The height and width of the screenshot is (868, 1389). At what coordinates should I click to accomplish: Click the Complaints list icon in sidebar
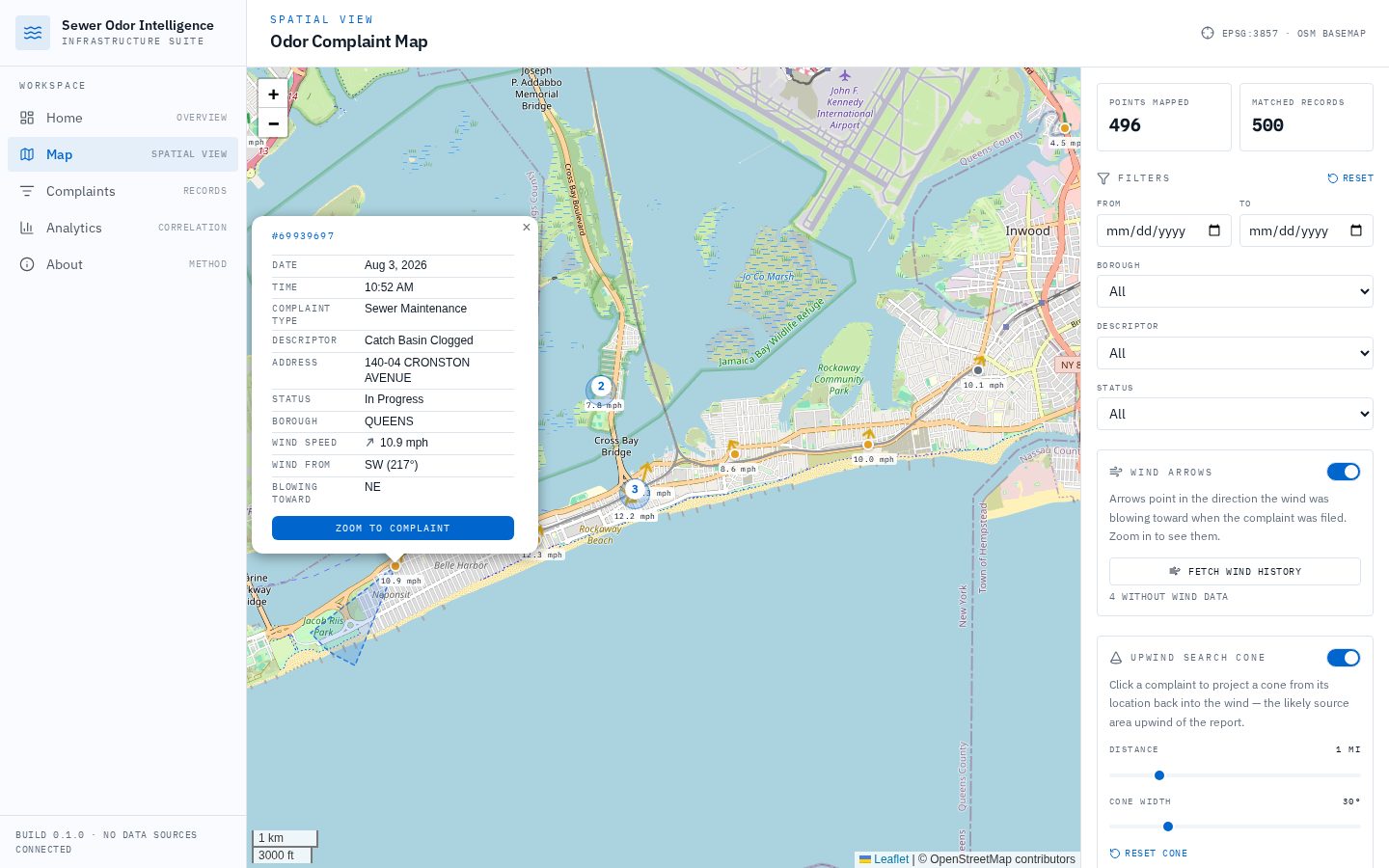(27, 191)
